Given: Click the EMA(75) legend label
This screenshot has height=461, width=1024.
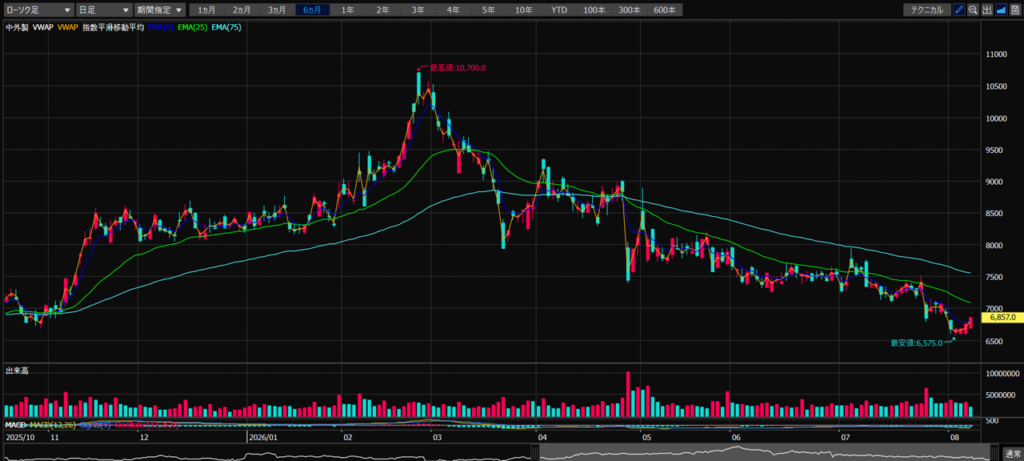Looking at the screenshot, I should click(227, 27).
